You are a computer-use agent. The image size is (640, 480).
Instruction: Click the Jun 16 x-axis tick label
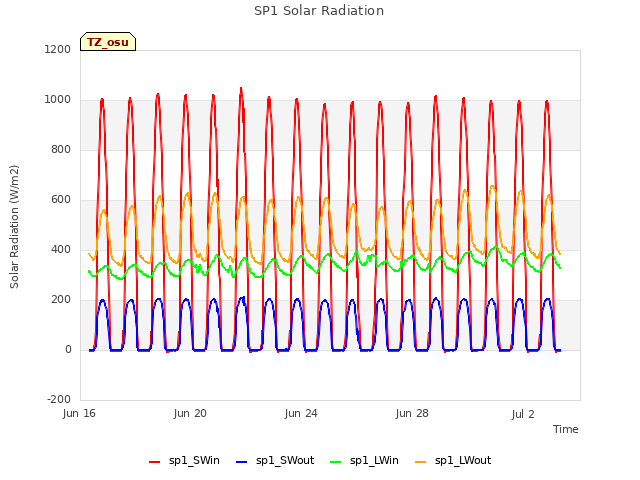[79, 413]
